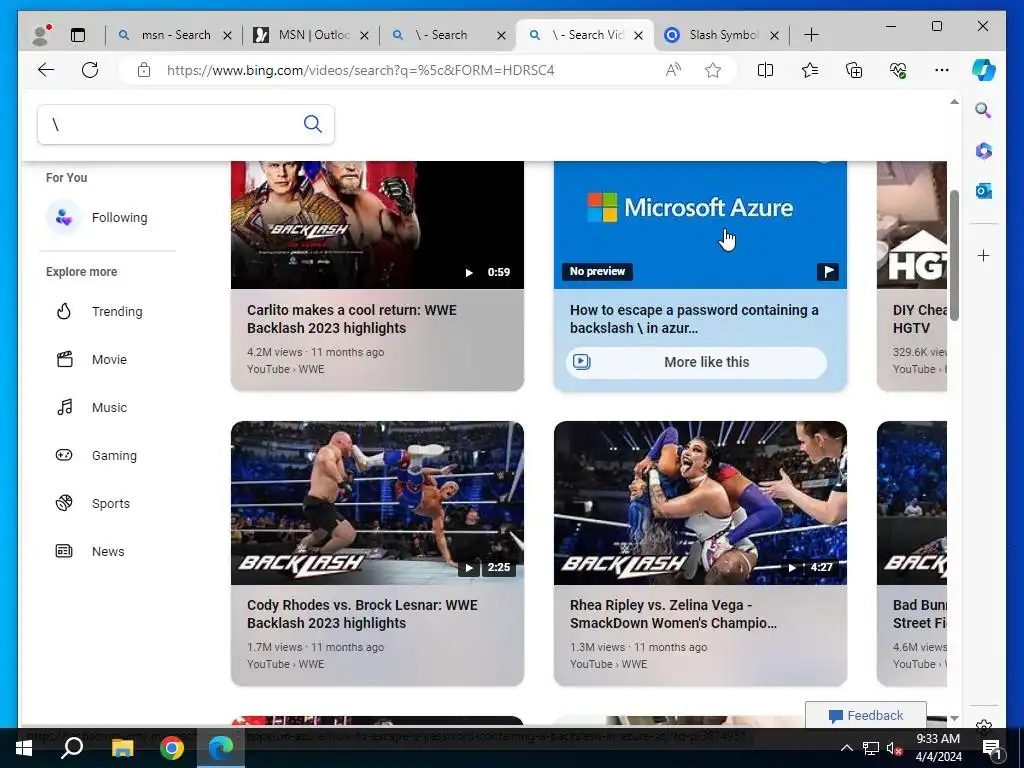The height and width of the screenshot is (768, 1024).
Task: Open Music videos category
Action: tap(91, 408)
